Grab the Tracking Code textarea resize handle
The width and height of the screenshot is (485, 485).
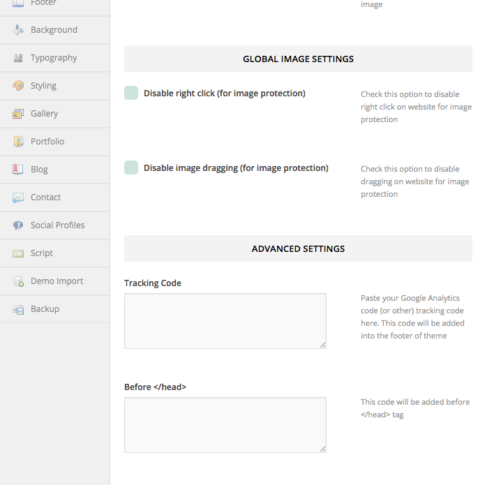(x=322, y=345)
